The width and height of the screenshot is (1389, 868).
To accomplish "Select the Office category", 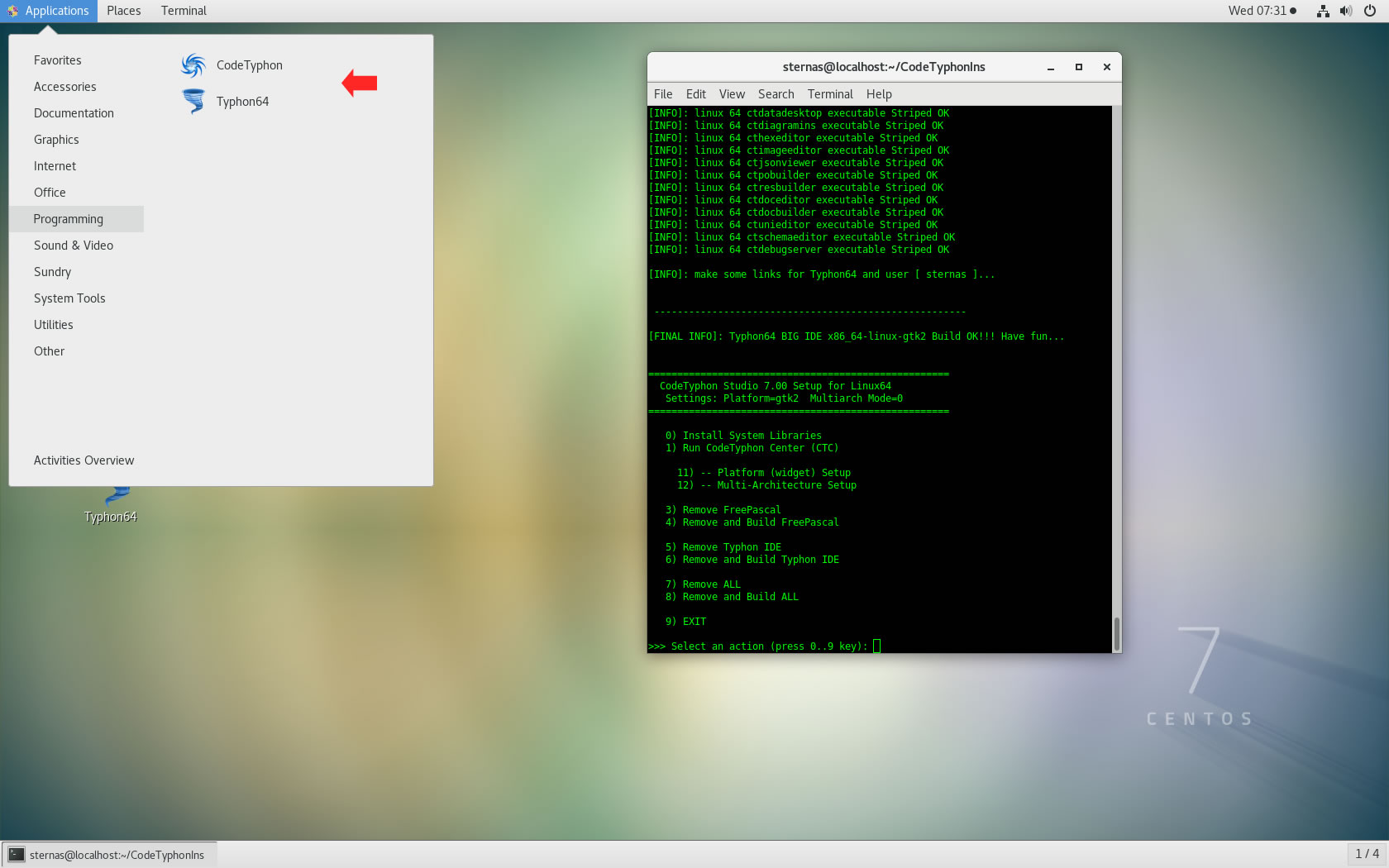I will tap(76, 193).
